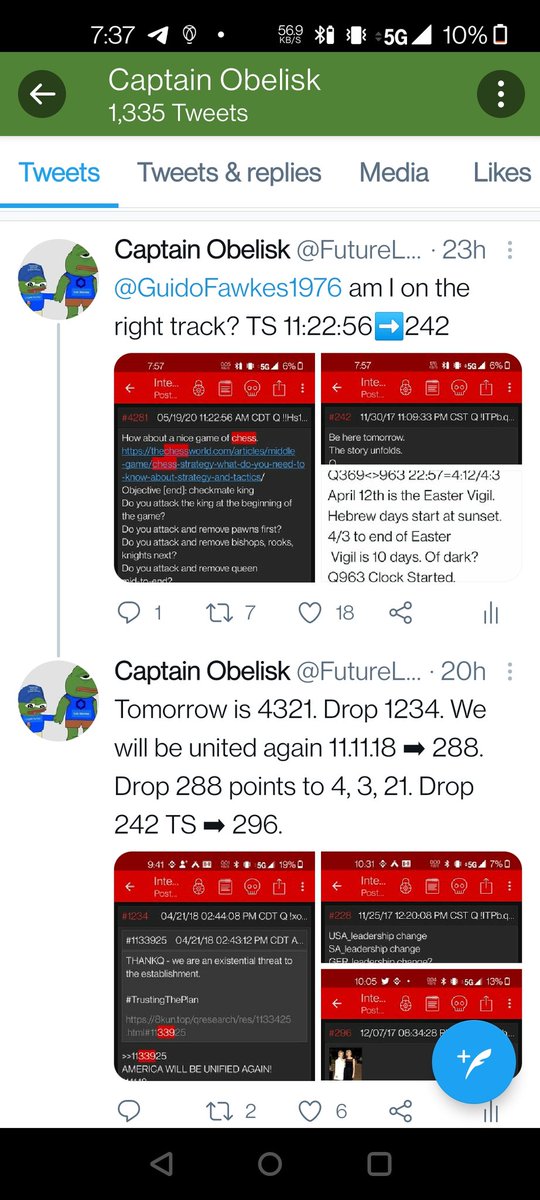Share the 'Tomorrow is 4321' tweet

(401, 1111)
